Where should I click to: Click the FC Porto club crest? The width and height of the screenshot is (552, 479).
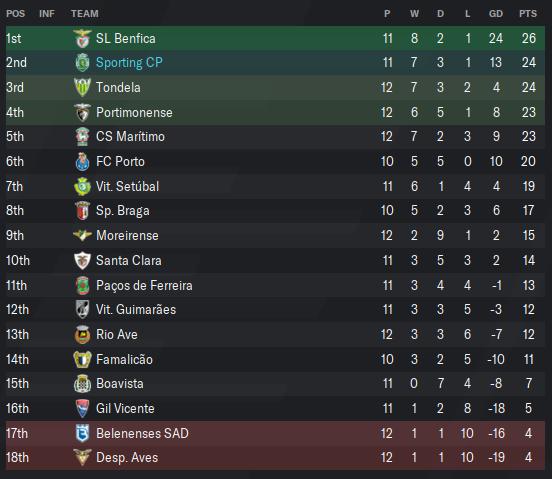pyautogui.click(x=82, y=162)
